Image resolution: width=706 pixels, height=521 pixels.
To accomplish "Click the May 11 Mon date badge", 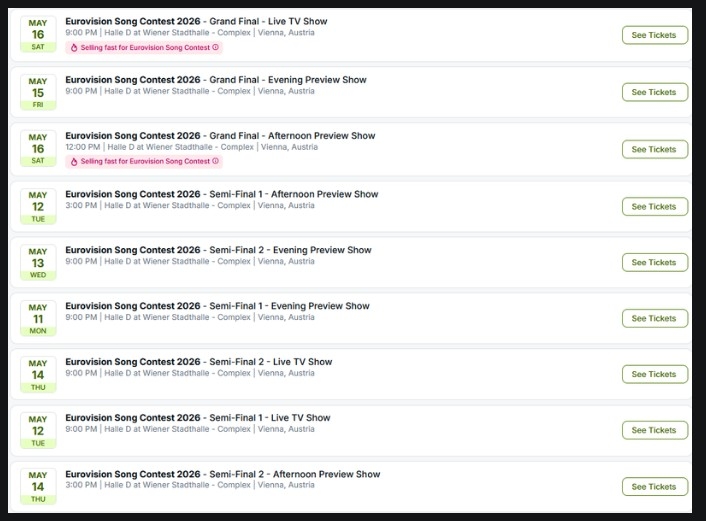I will [x=38, y=318].
